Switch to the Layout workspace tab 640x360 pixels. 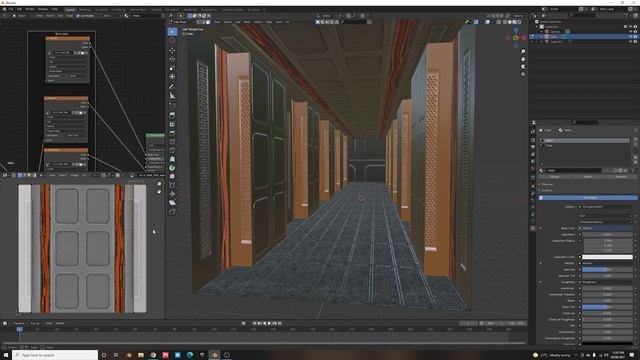coord(70,9)
